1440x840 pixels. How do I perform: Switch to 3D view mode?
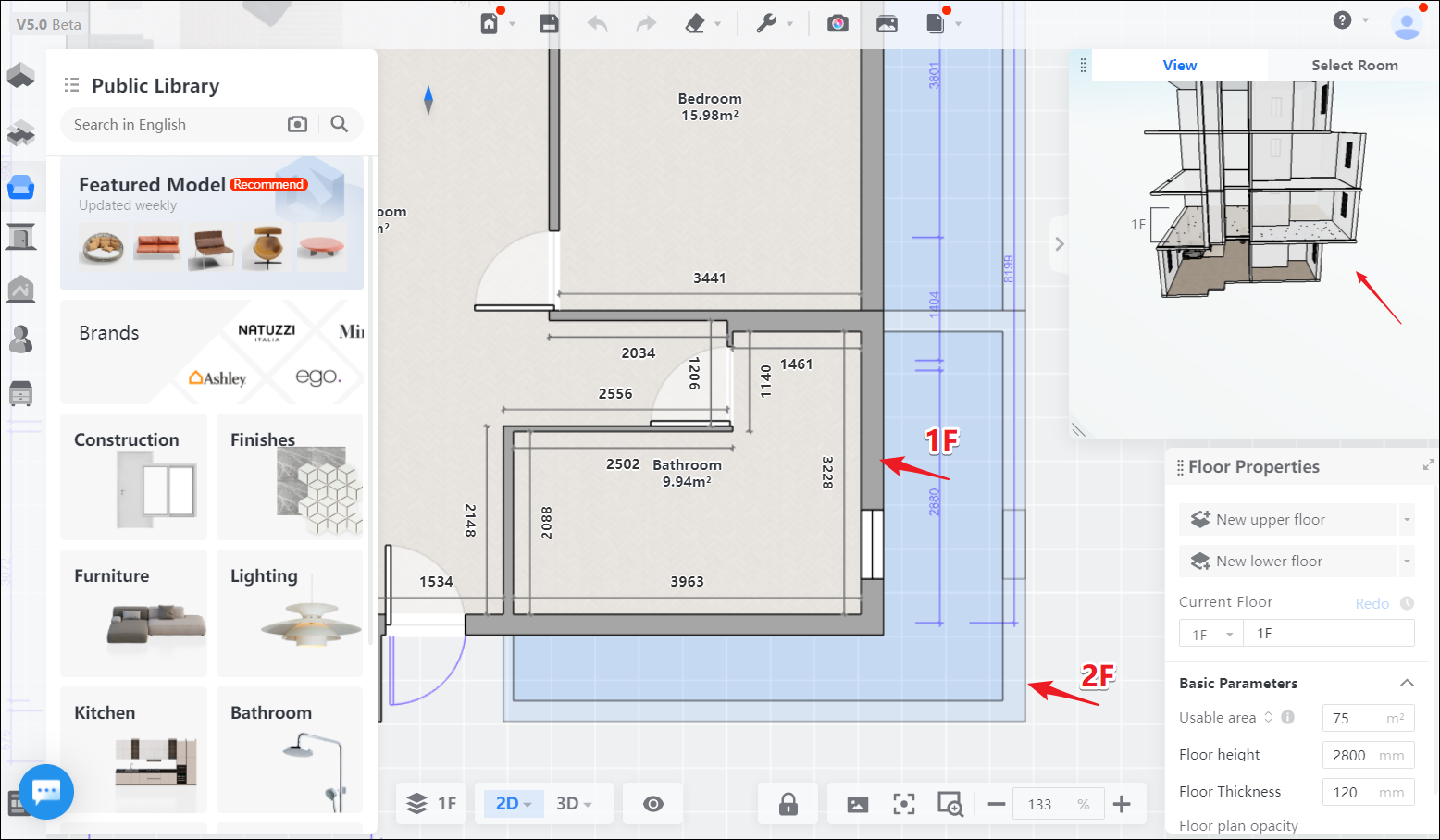(x=567, y=804)
